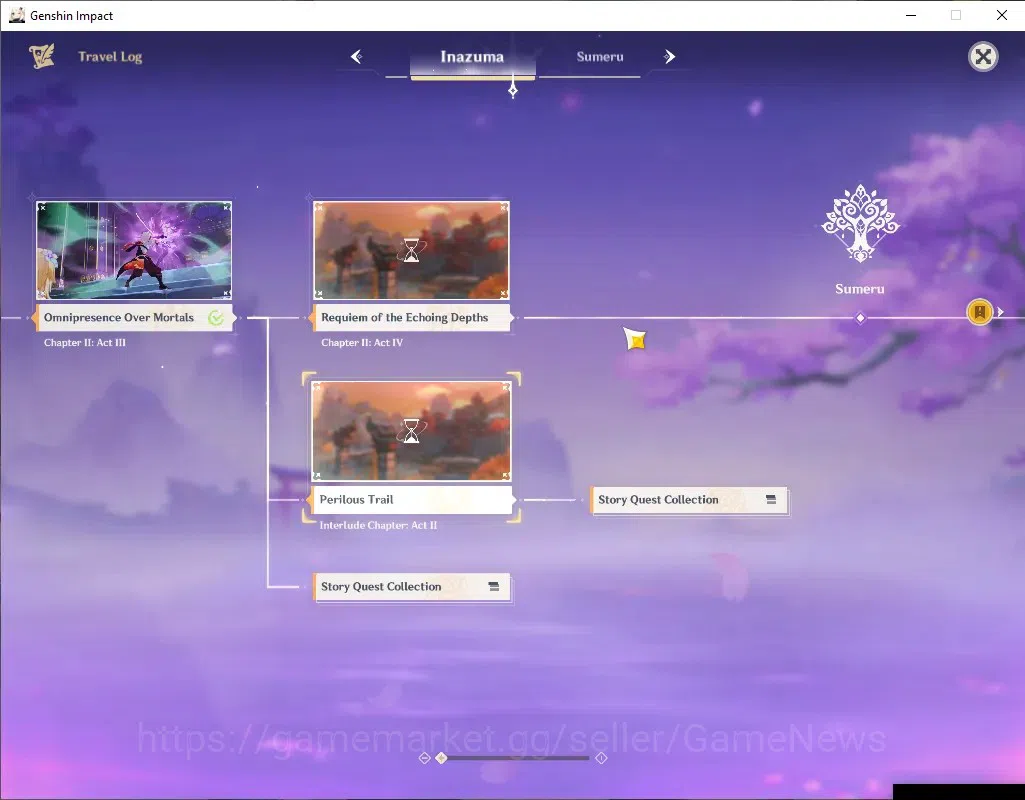The height and width of the screenshot is (800, 1025).
Task: Click the Sumeru timeline diamond marker
Action: point(860,318)
